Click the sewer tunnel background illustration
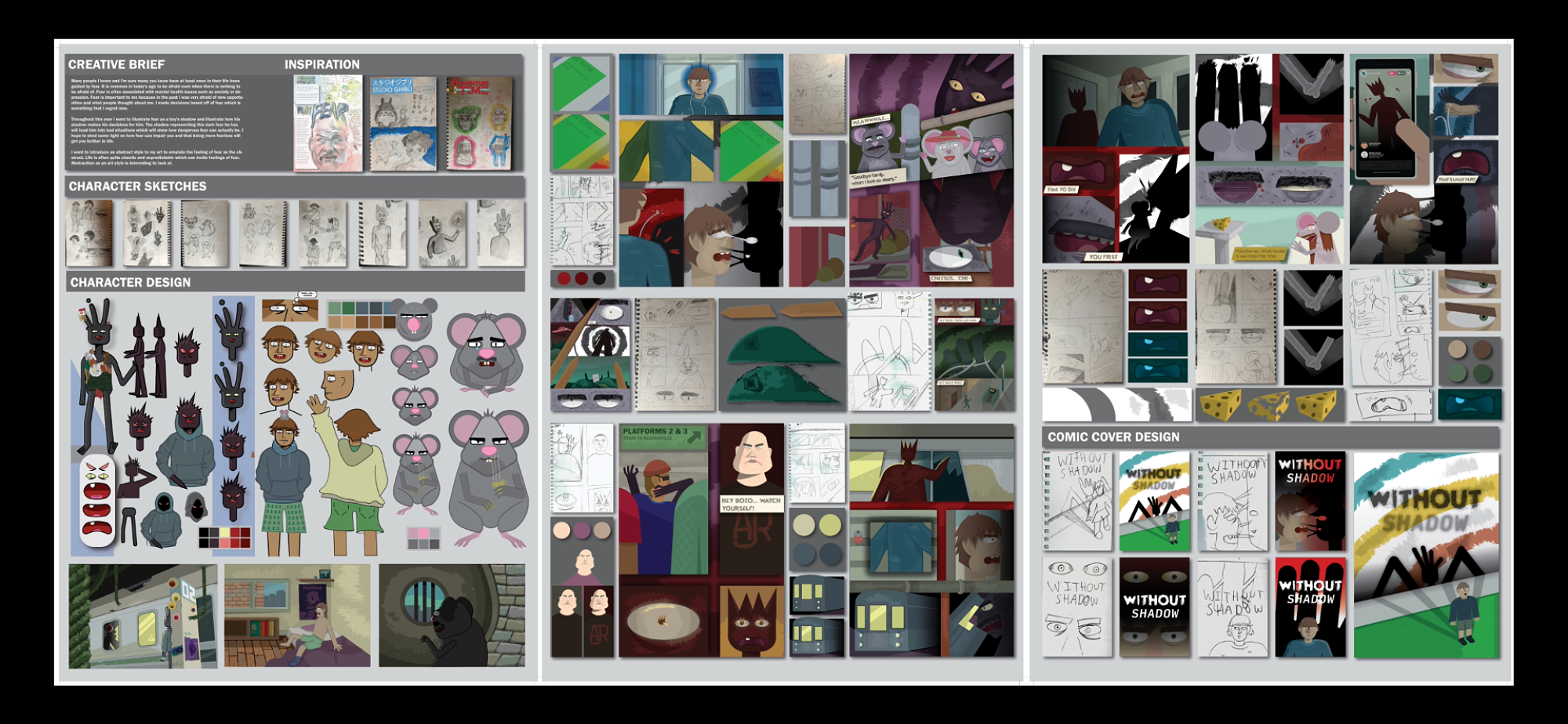 (x=452, y=616)
